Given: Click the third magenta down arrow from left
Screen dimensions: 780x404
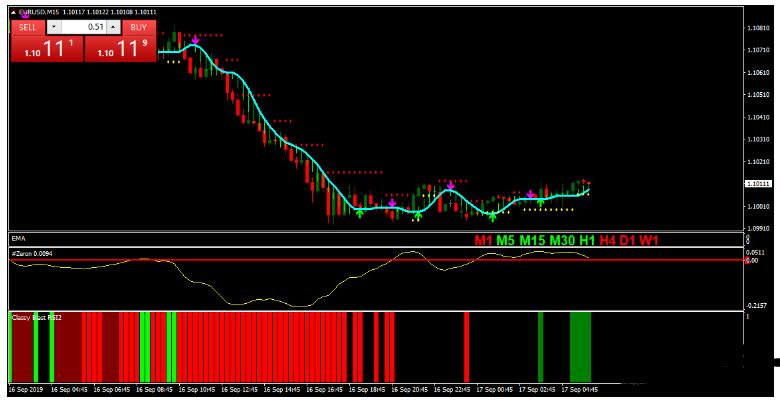Looking at the screenshot, I should [x=451, y=186].
